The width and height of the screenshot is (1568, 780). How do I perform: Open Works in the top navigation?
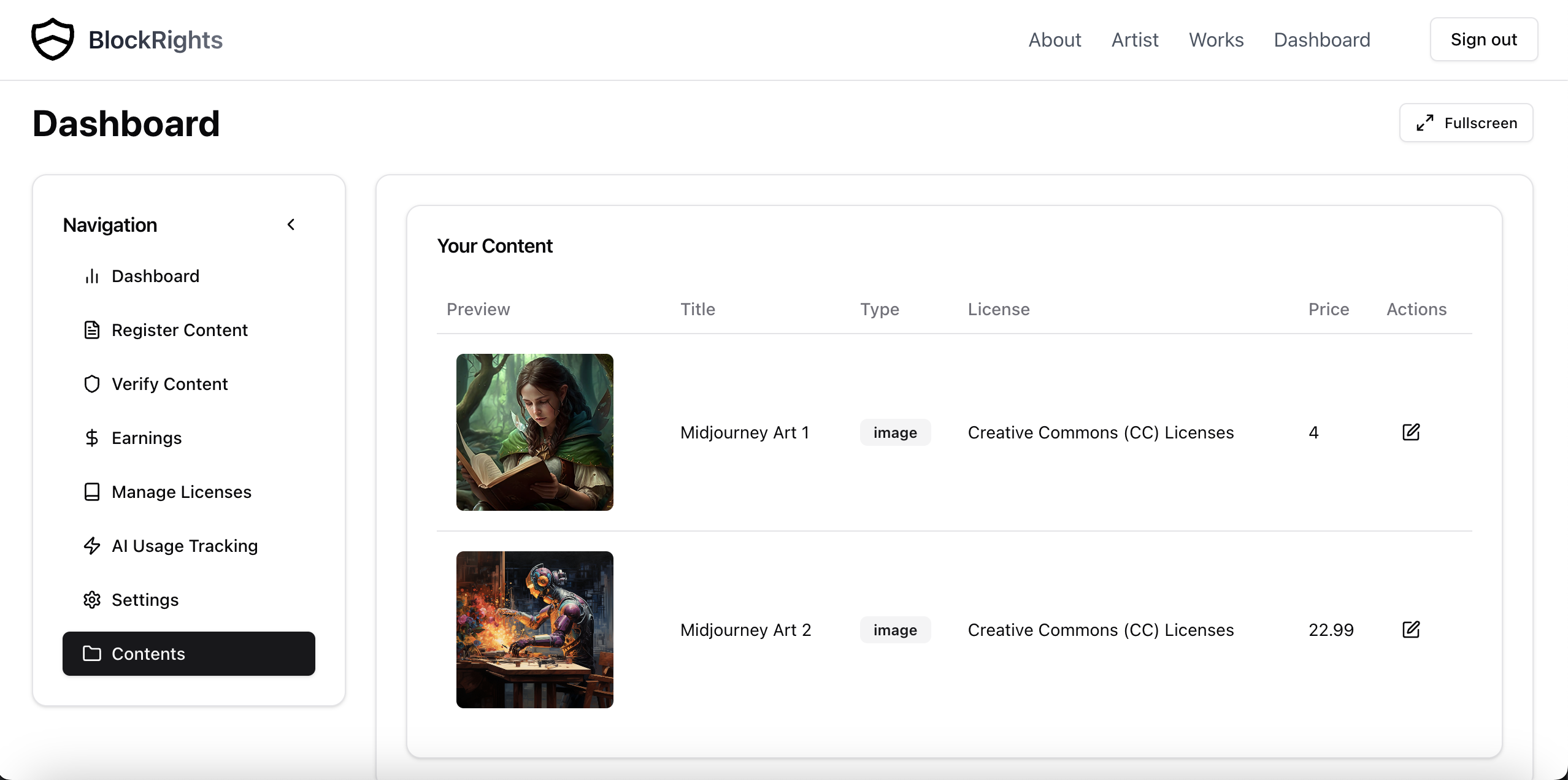click(x=1216, y=40)
